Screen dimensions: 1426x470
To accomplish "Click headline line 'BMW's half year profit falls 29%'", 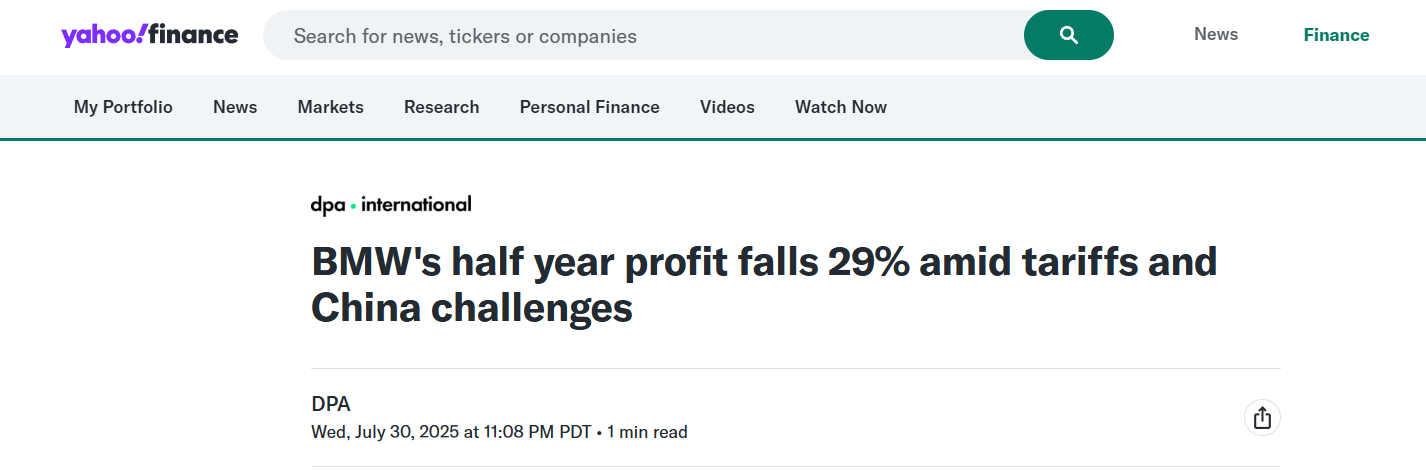I will [609, 262].
